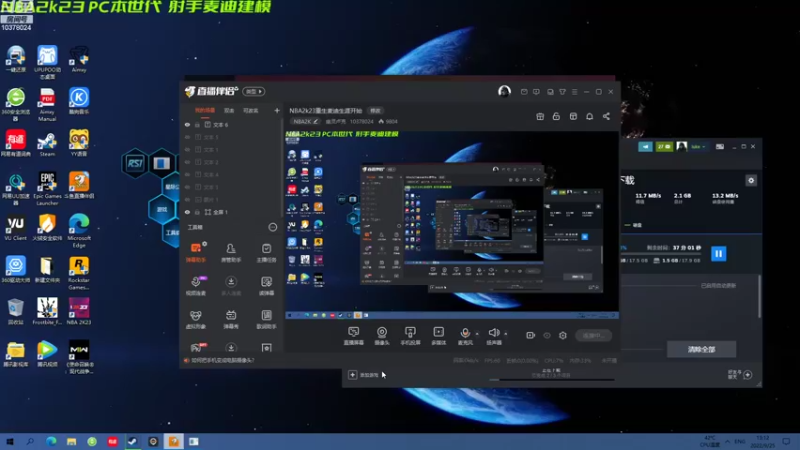The image size is (800, 450).
Task: Open the Windows Start menu
Action: coord(10,441)
